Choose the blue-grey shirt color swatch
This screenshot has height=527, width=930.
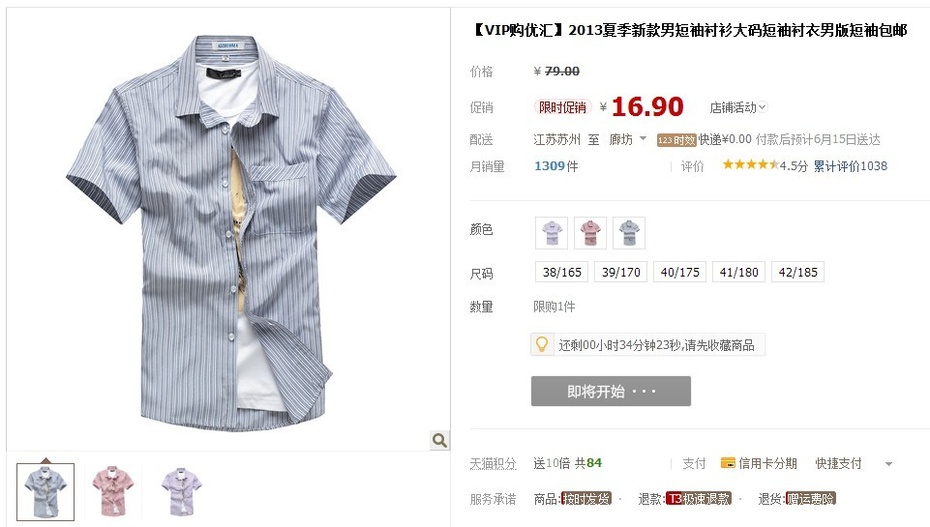pyautogui.click(x=629, y=232)
